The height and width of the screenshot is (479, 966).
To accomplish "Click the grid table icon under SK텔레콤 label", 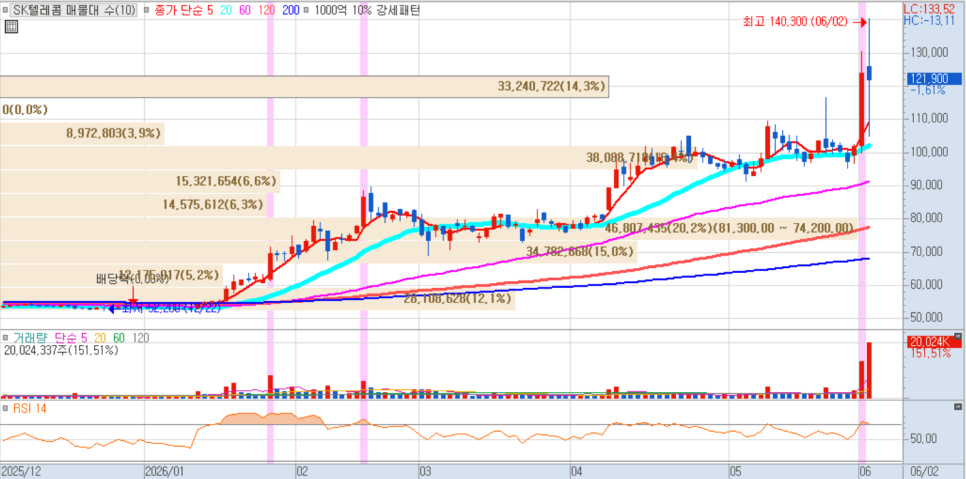I will pos(10,26).
